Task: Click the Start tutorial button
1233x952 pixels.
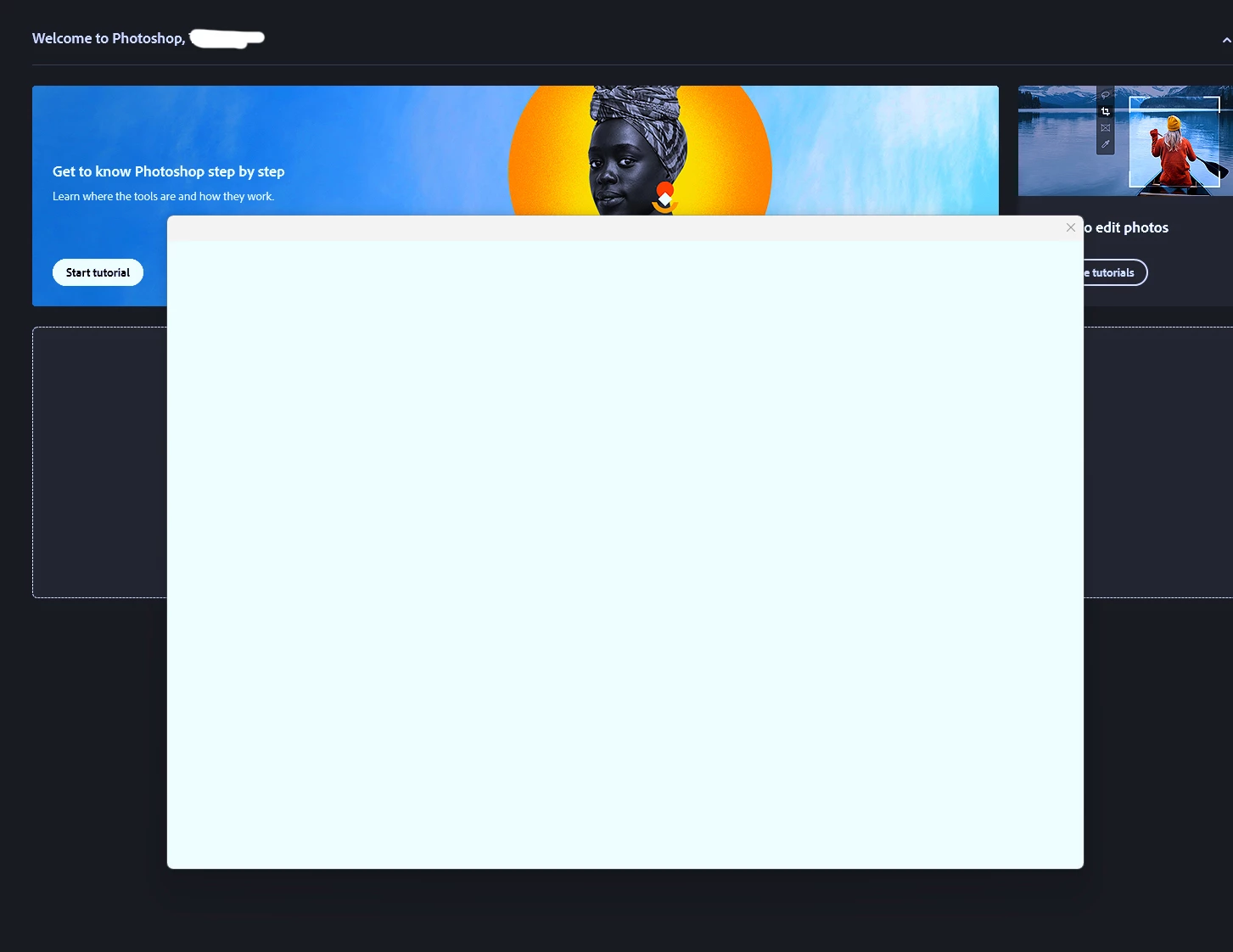Action: click(x=98, y=272)
